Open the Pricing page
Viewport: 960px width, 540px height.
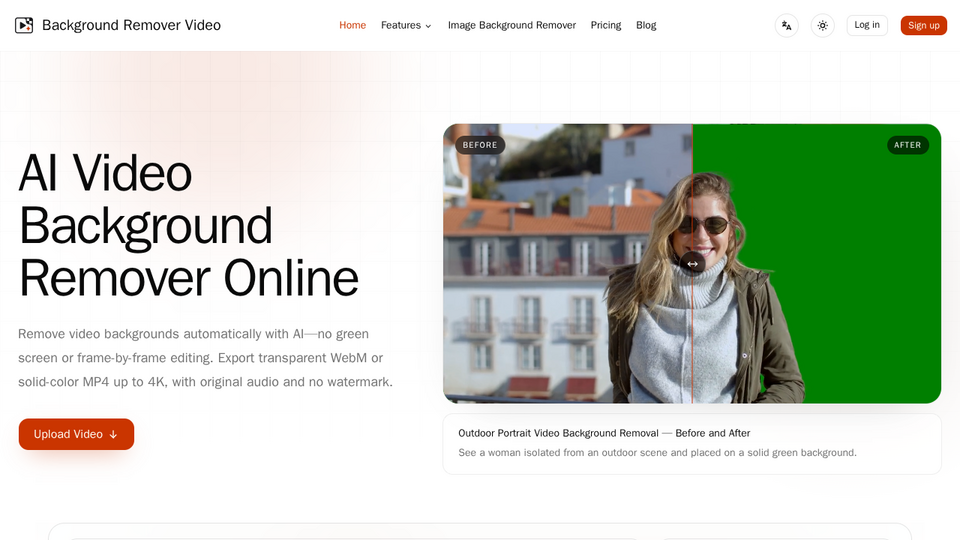606,25
